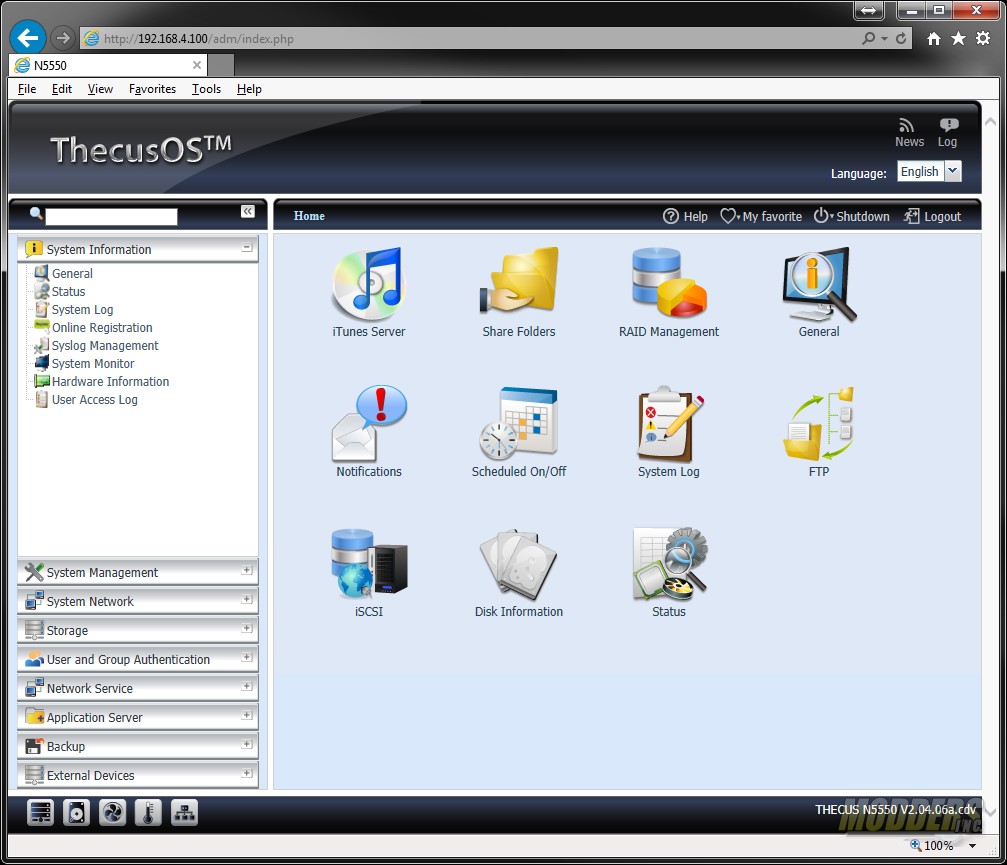The image size is (1007, 865).
Task: Open the iSCSI shortcut icon
Action: [x=369, y=564]
